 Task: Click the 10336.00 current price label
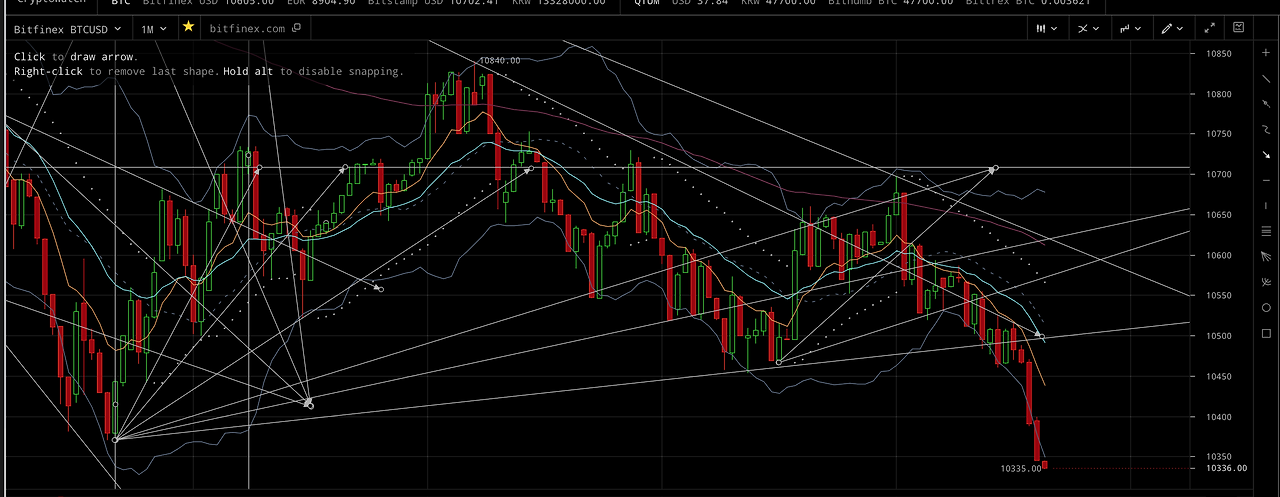point(1225,468)
